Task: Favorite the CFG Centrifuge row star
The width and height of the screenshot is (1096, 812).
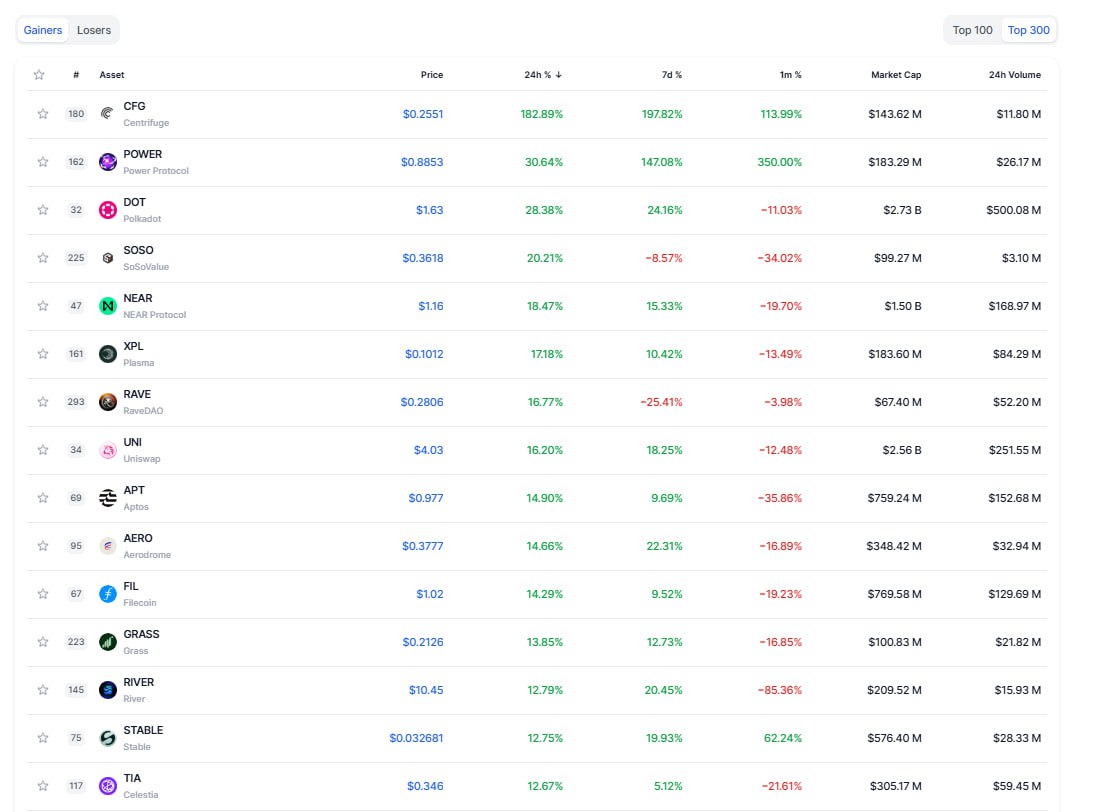Action: pos(42,114)
